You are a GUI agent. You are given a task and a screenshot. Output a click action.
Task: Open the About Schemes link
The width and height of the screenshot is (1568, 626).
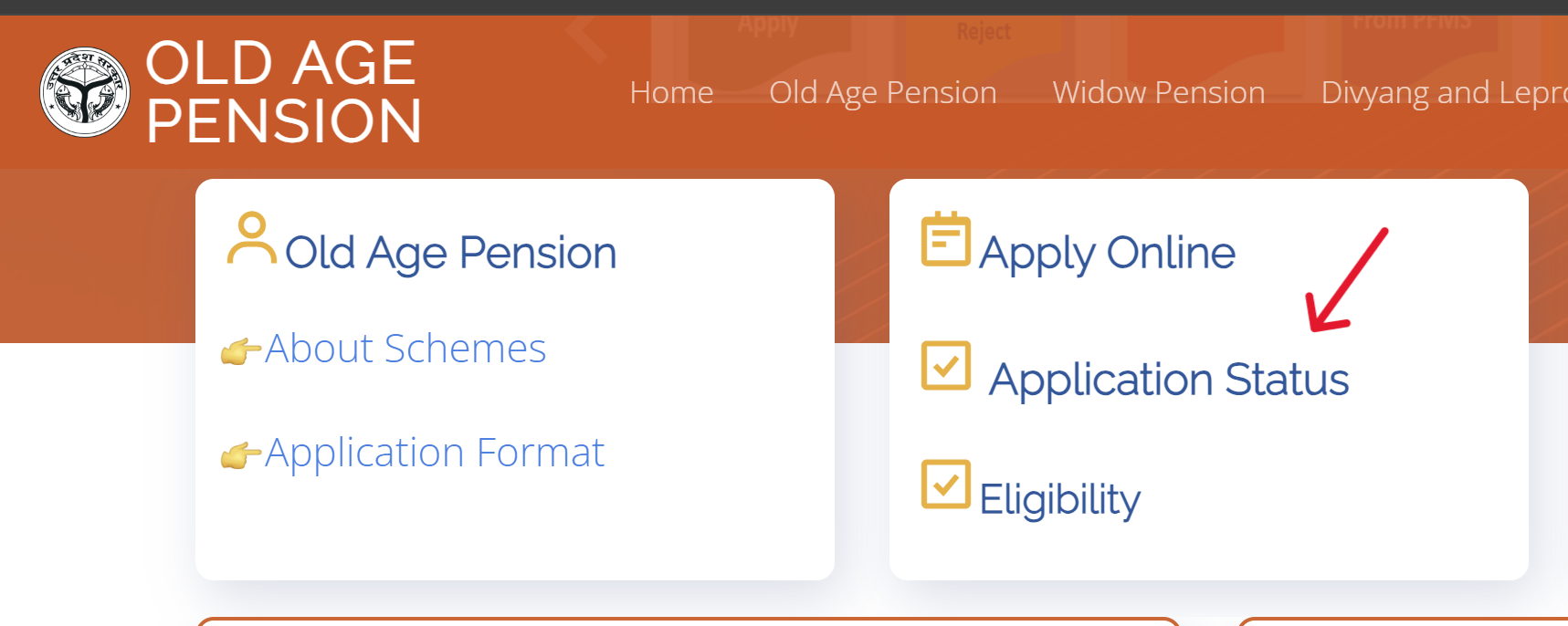[405, 348]
